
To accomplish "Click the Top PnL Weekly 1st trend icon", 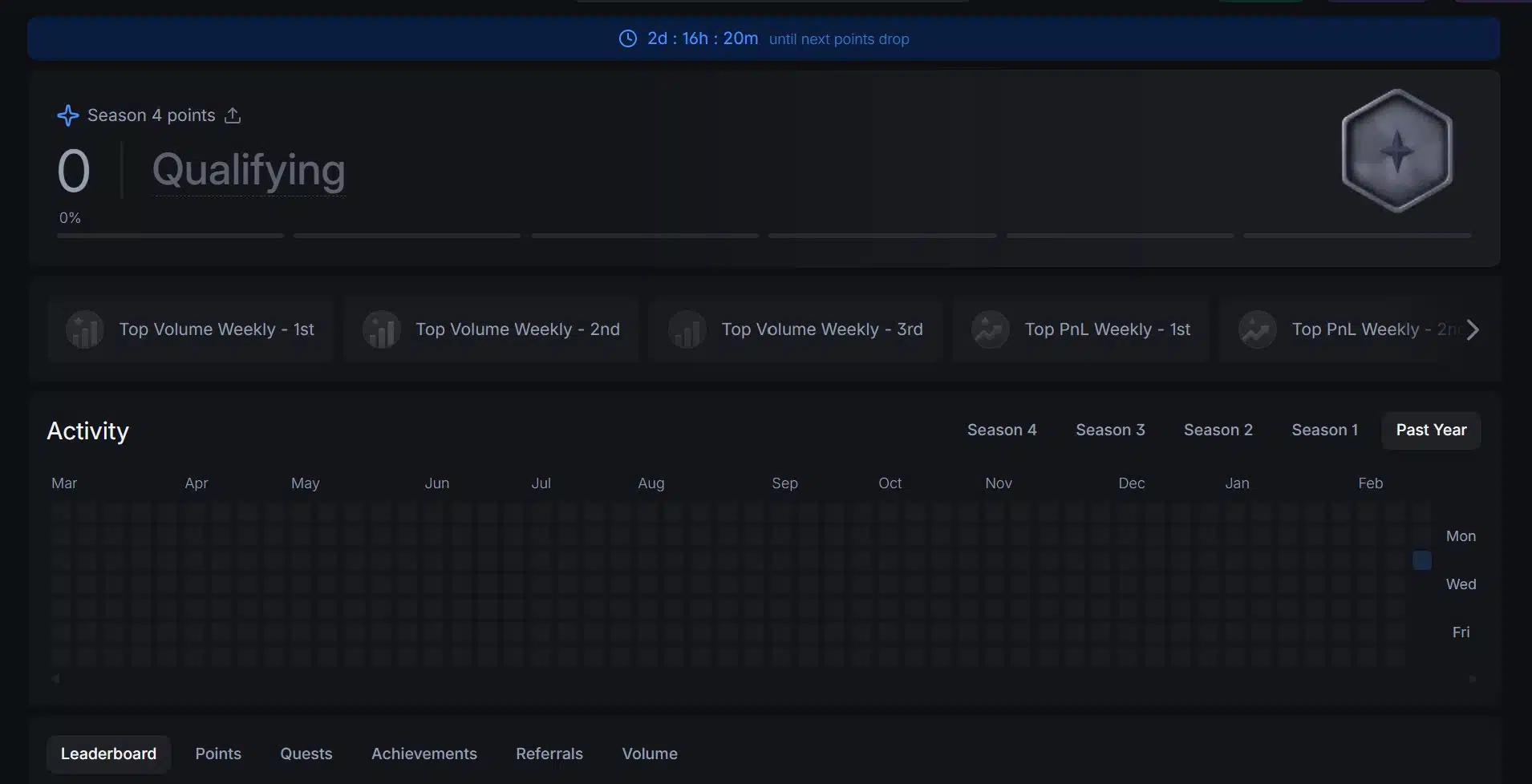I will (989, 329).
